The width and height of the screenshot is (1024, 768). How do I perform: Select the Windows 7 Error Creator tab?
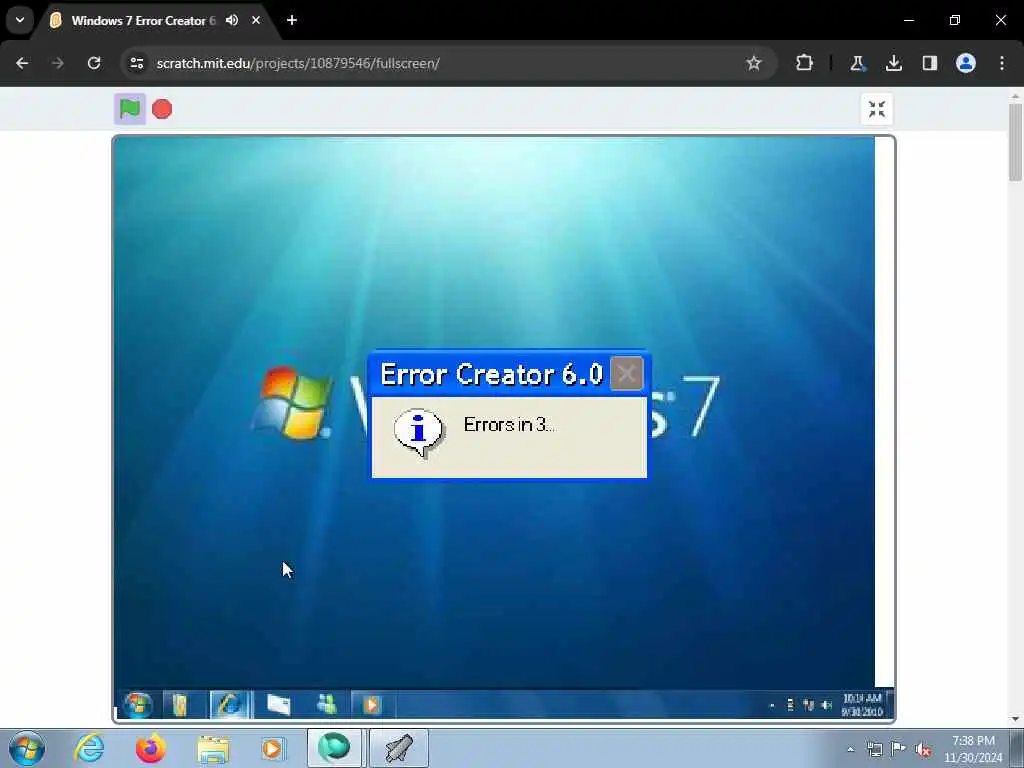tap(142, 21)
